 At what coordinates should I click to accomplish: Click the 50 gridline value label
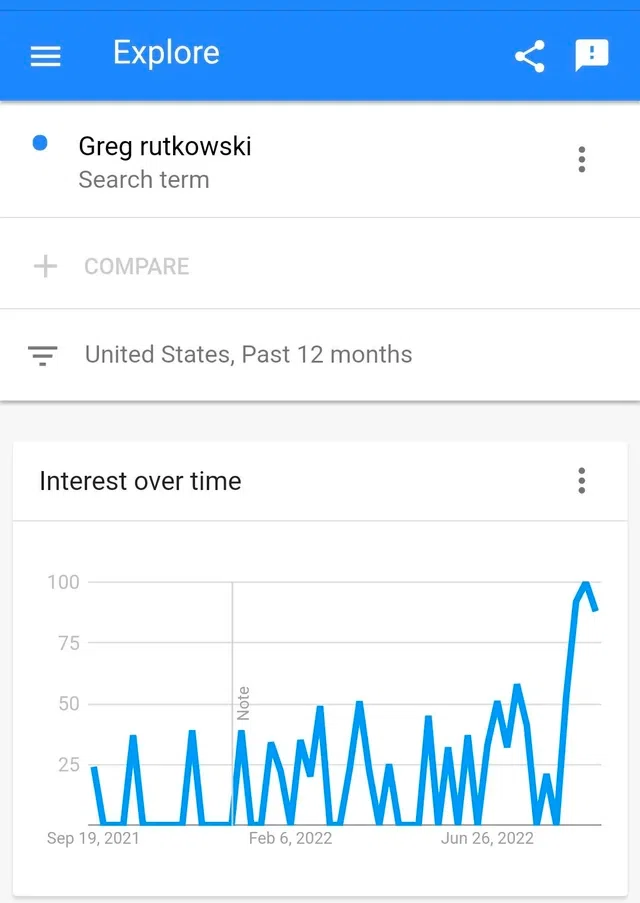click(69, 704)
